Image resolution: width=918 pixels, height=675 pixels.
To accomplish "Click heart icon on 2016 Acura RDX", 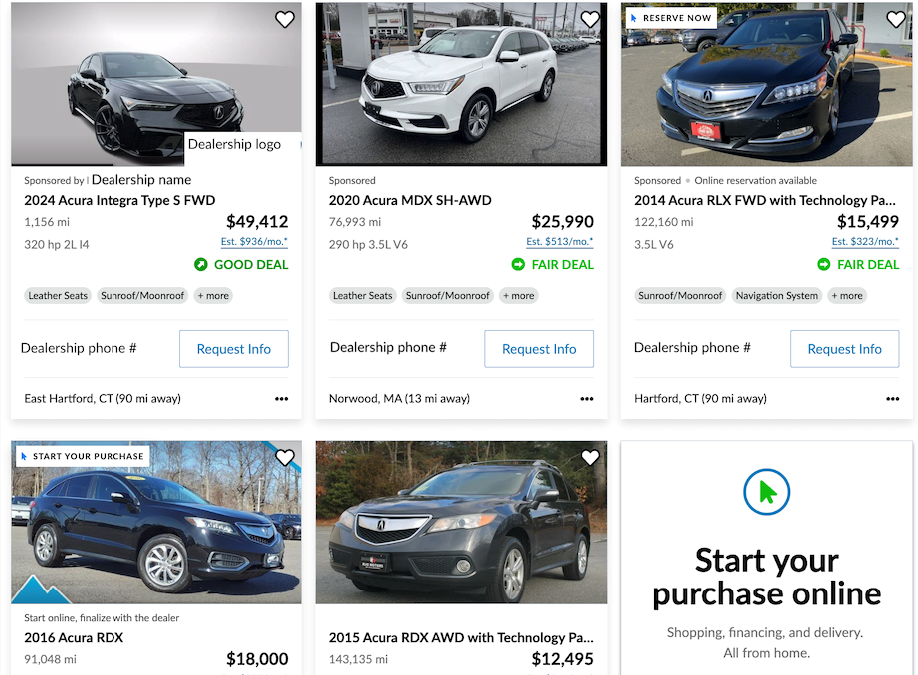I will 285,458.
